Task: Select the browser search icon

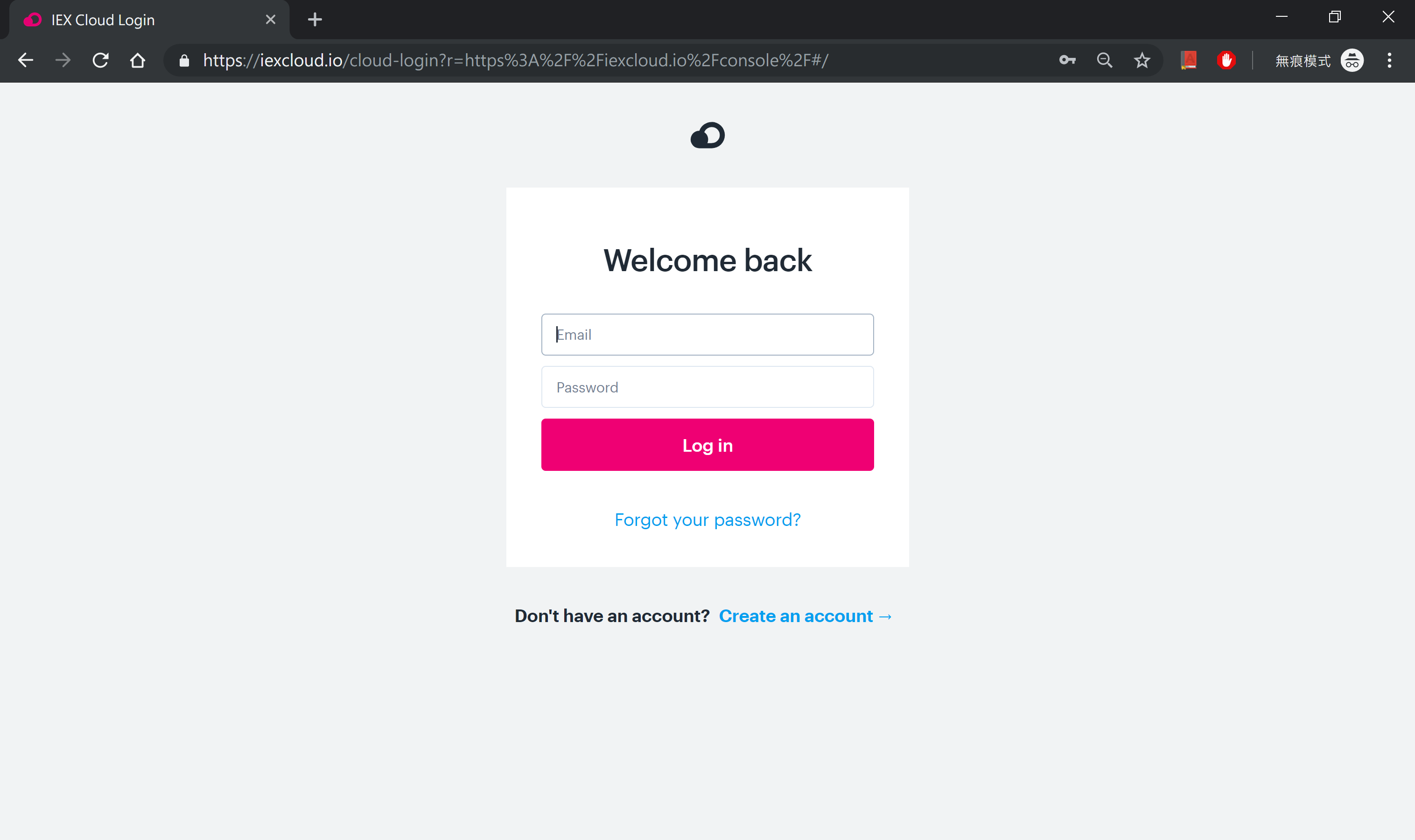Action: (1104, 61)
